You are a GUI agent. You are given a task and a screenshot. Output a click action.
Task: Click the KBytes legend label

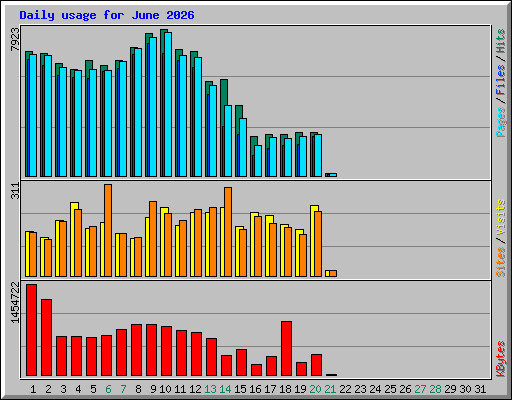pyautogui.click(x=500, y=359)
